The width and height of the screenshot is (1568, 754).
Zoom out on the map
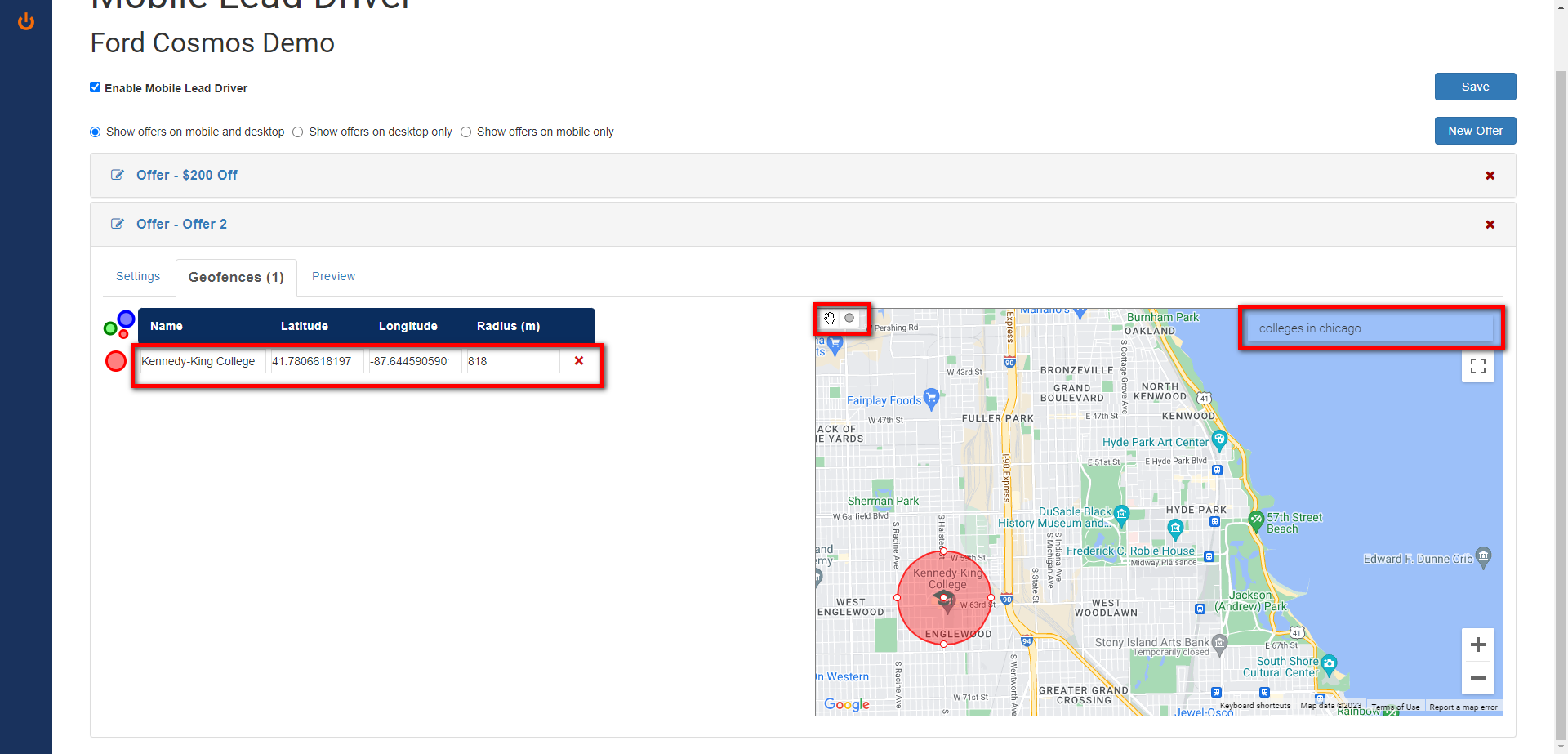pyautogui.click(x=1477, y=678)
